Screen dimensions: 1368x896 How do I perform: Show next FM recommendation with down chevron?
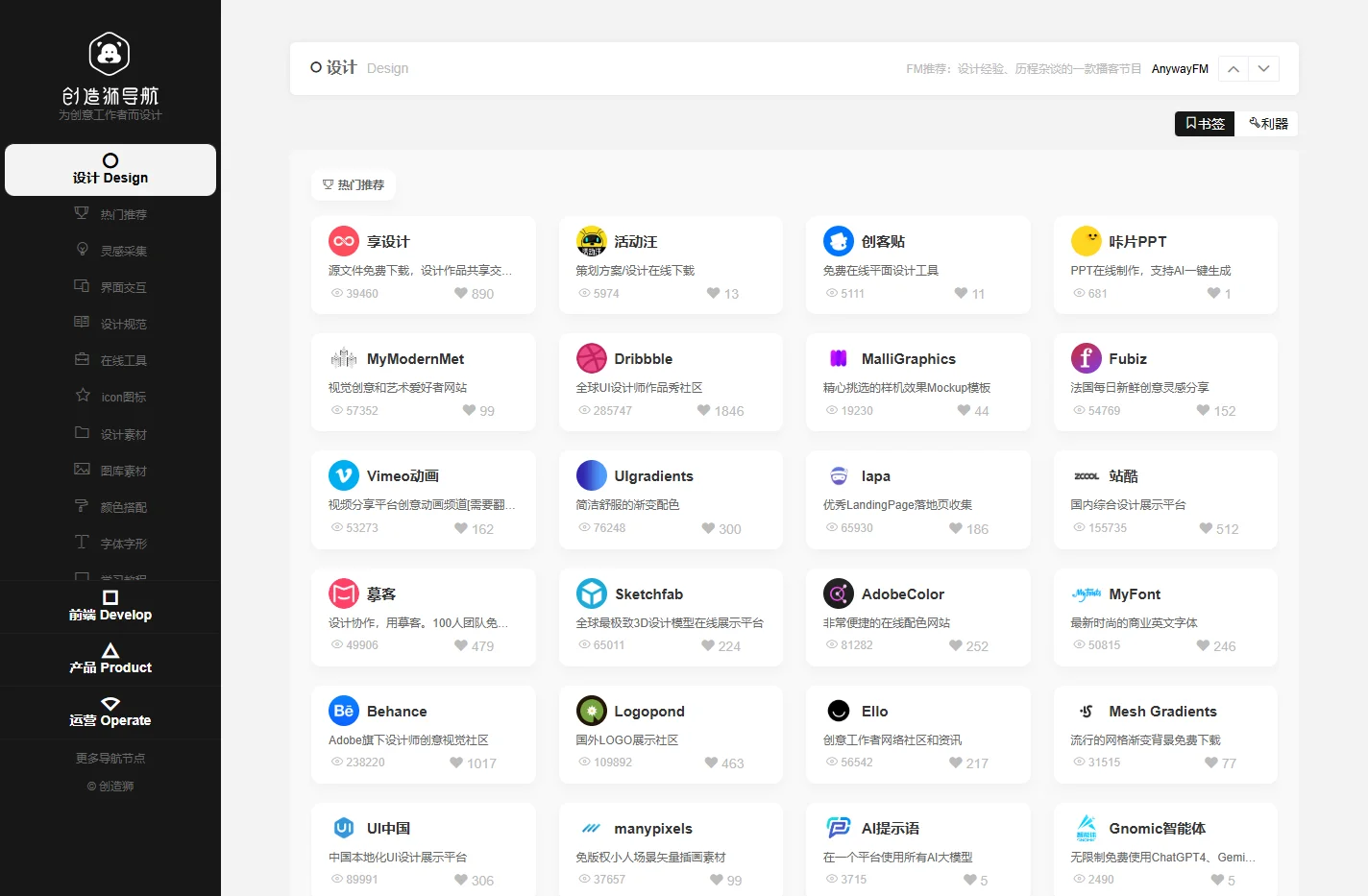1264,69
